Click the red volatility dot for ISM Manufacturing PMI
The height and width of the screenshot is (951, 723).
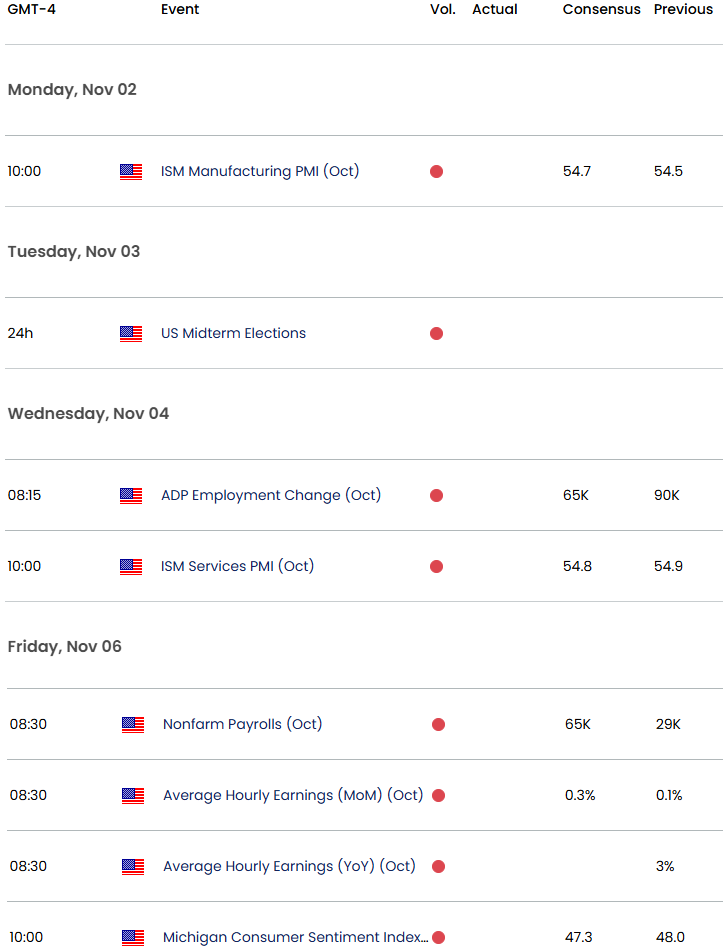pos(436,172)
